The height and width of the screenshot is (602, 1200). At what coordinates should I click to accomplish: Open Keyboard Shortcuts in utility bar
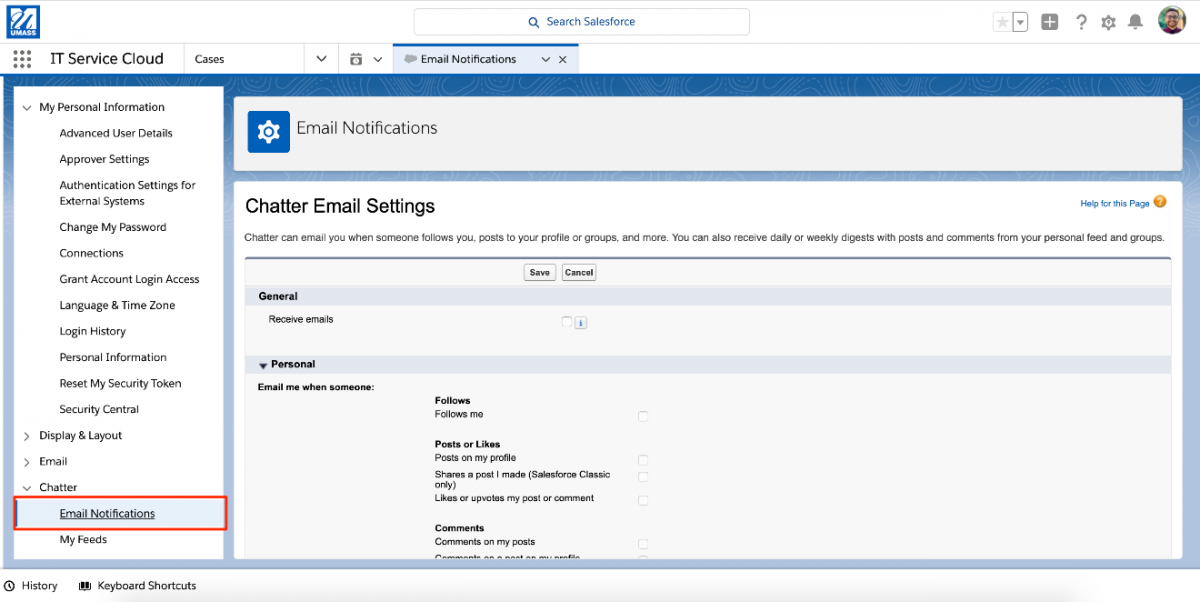137,586
